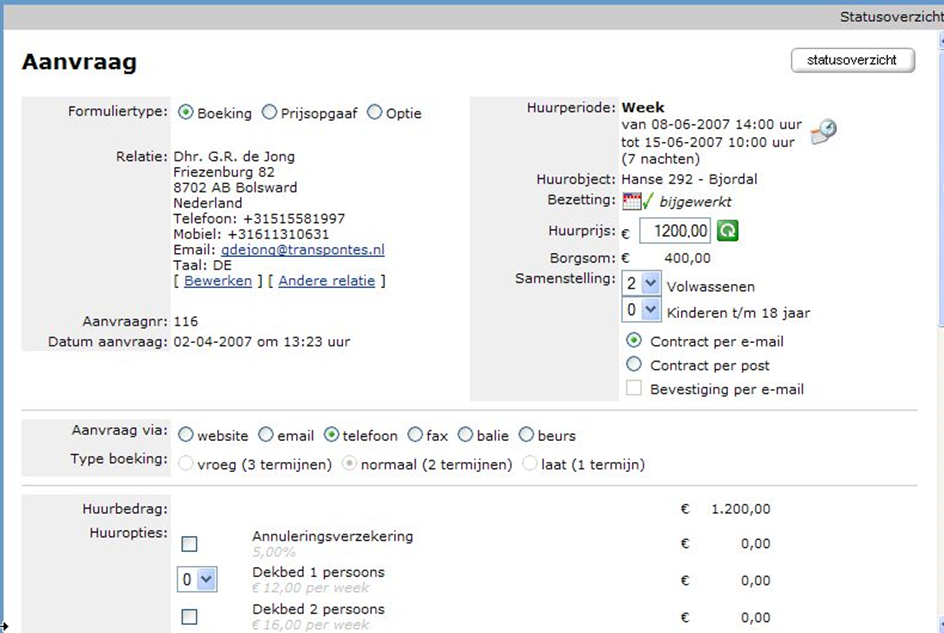Set Aanvraag via to website
This screenshot has height=633, width=944.
pyautogui.click(x=186, y=435)
